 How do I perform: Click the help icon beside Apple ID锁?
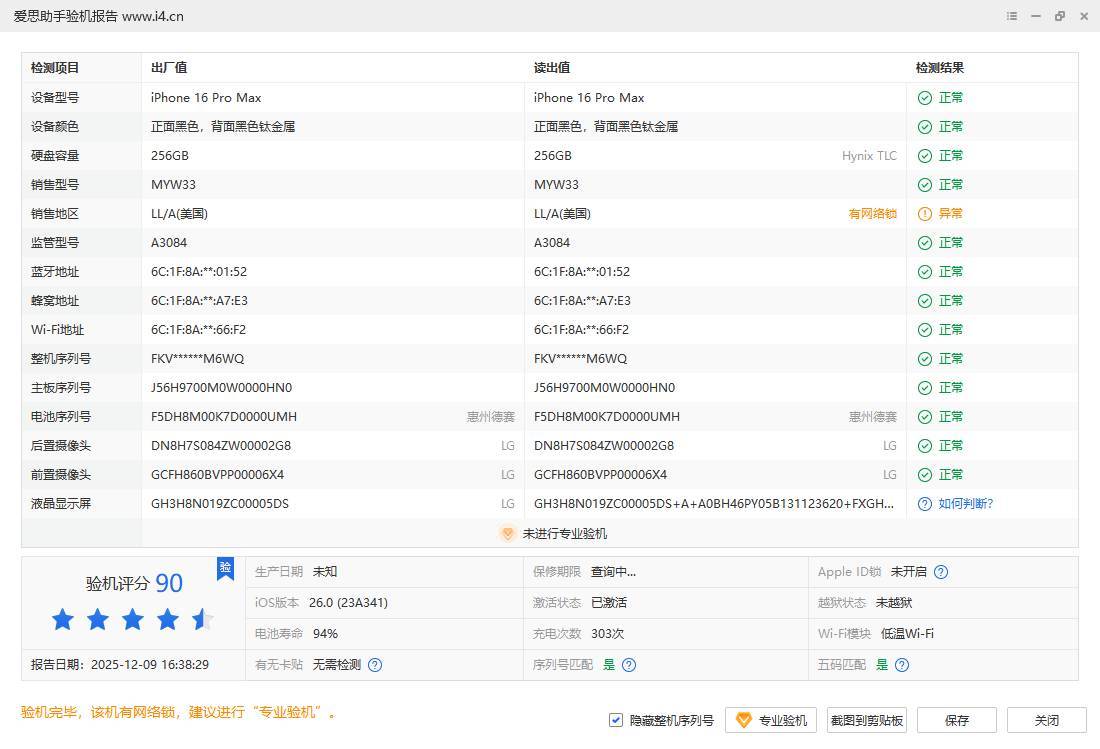click(941, 572)
